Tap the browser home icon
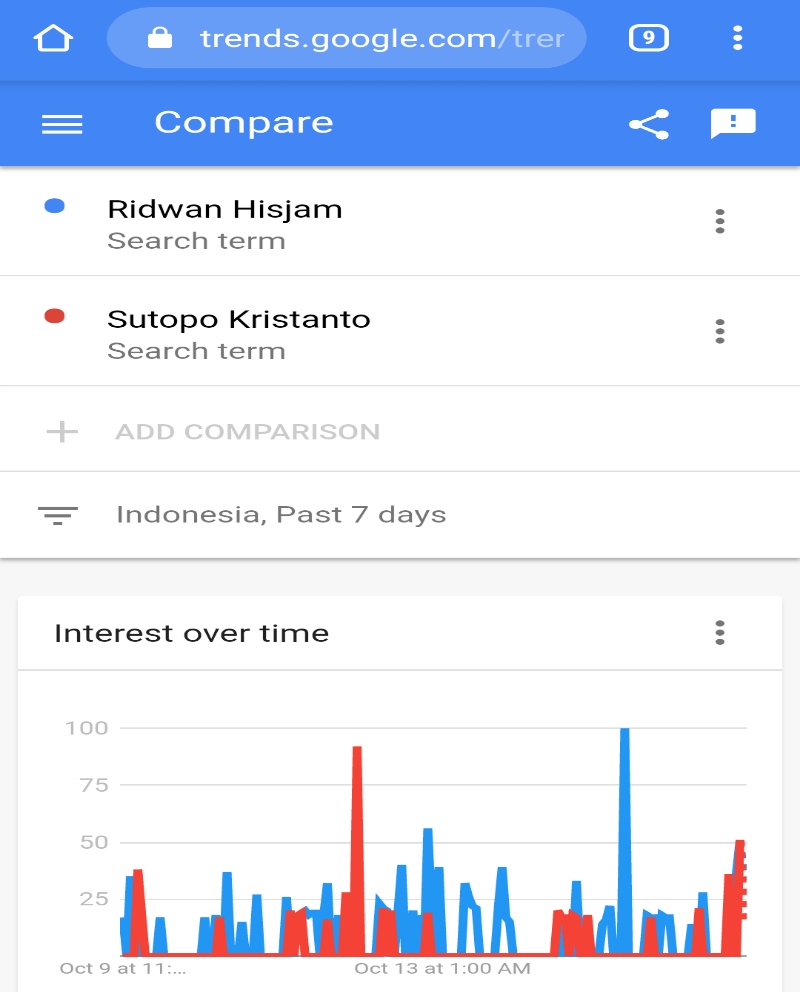The width and height of the screenshot is (800, 992). [53, 39]
